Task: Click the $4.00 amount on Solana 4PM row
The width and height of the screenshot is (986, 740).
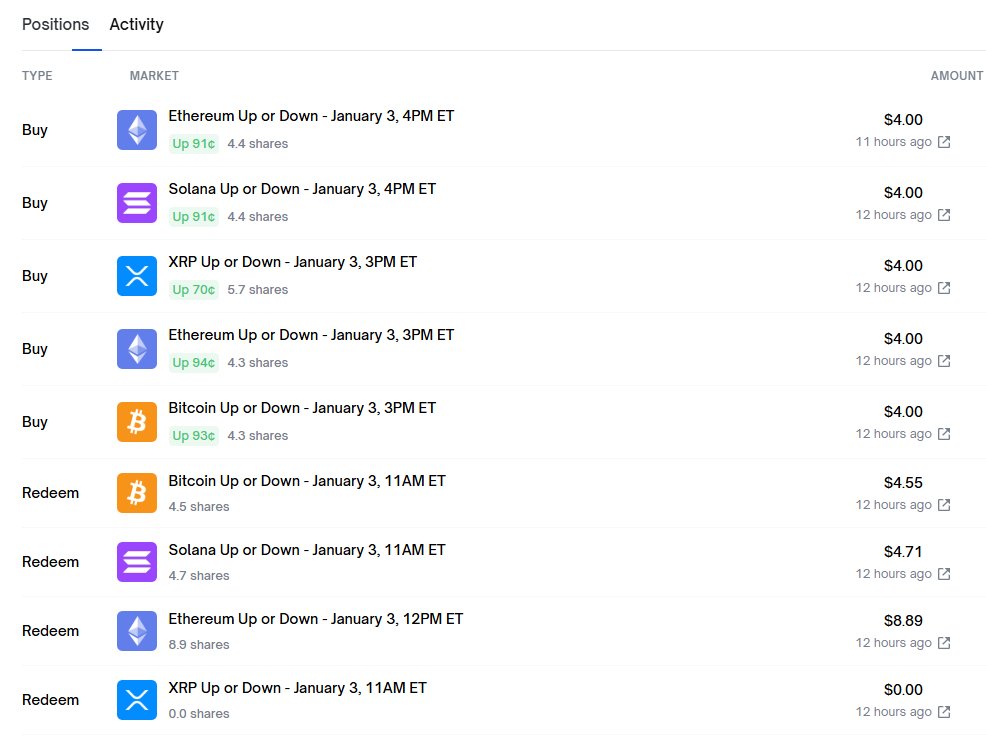Action: tap(903, 193)
